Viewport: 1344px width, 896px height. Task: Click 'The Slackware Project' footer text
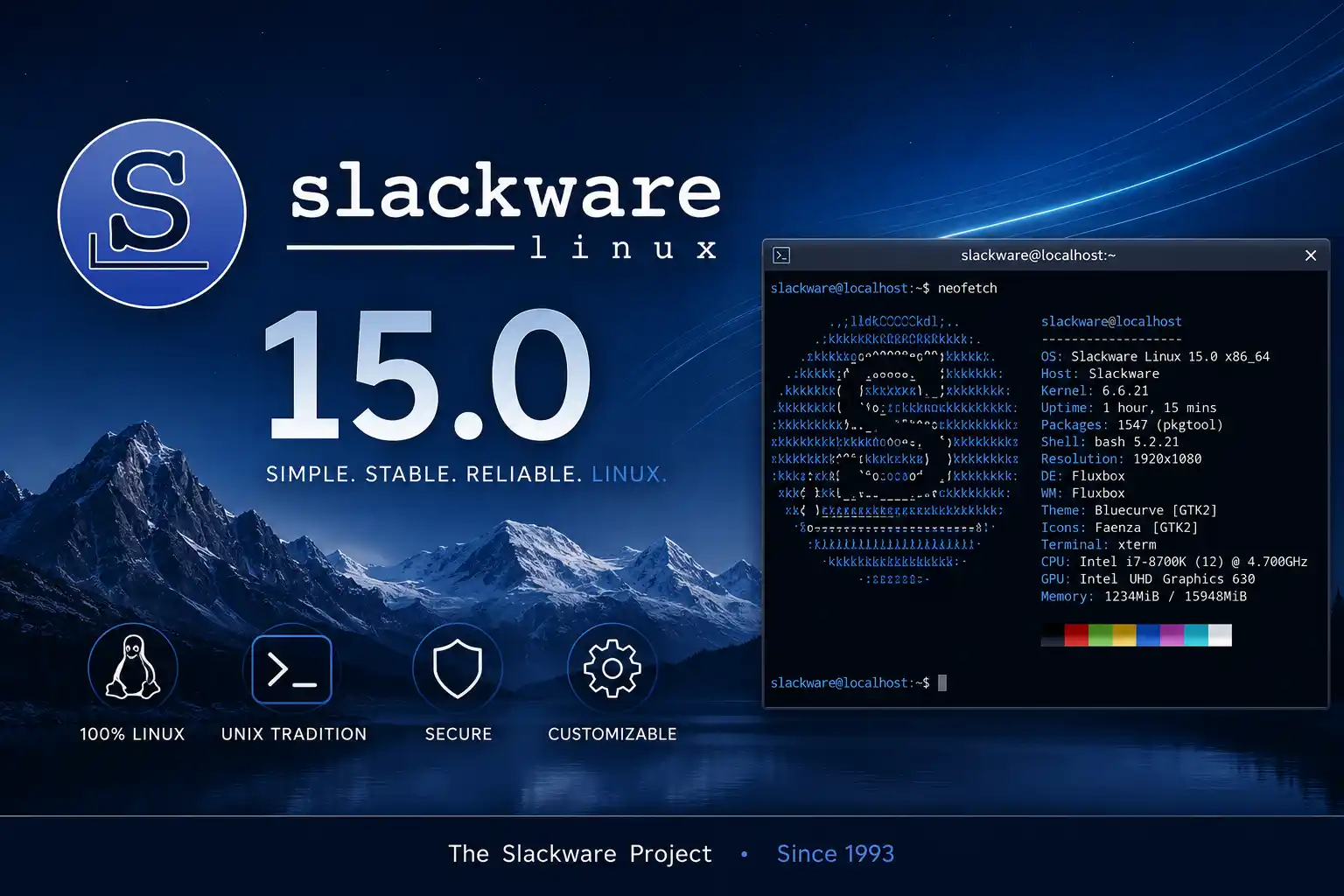pyautogui.click(x=580, y=854)
